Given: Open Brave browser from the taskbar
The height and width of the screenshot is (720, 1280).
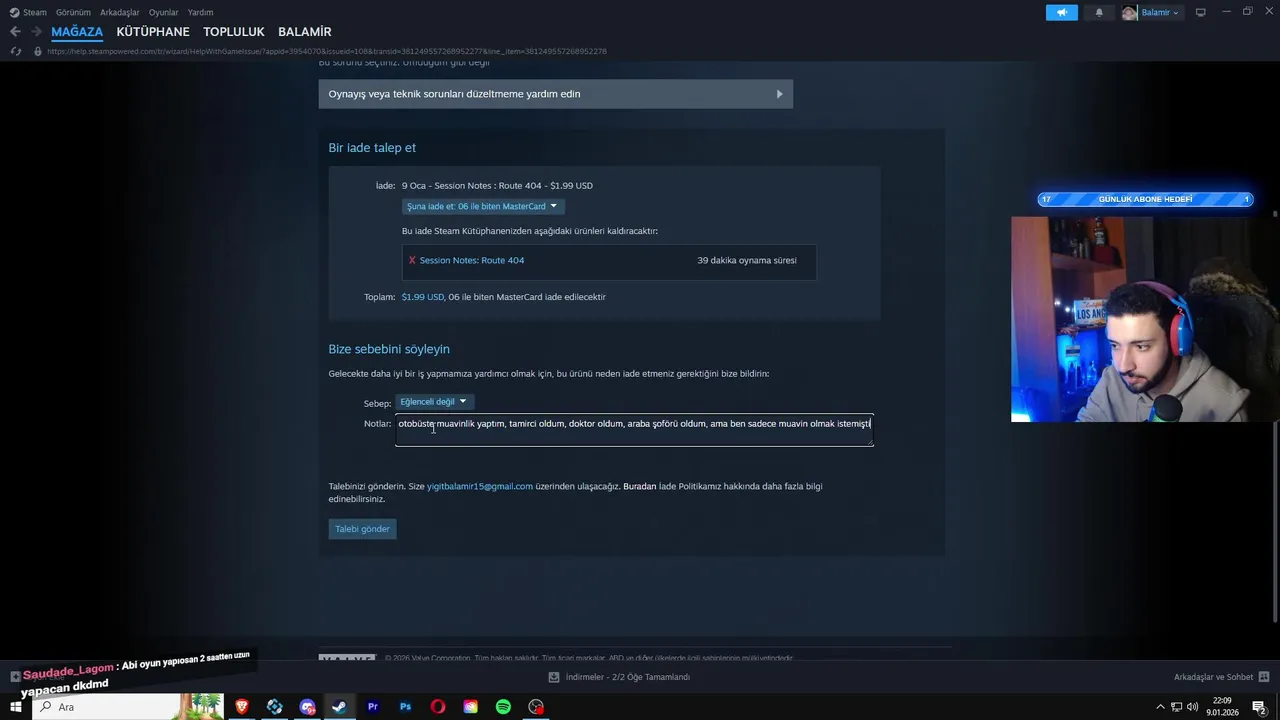Looking at the screenshot, I should 241,707.
